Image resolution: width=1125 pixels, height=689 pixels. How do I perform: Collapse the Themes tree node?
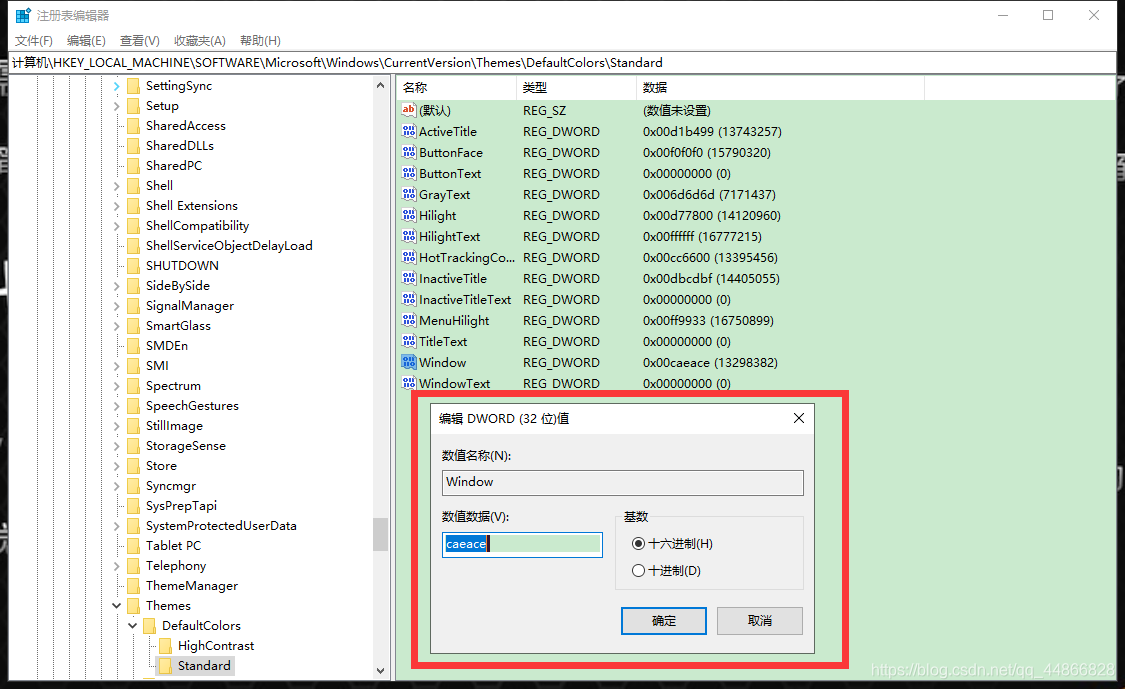(117, 605)
